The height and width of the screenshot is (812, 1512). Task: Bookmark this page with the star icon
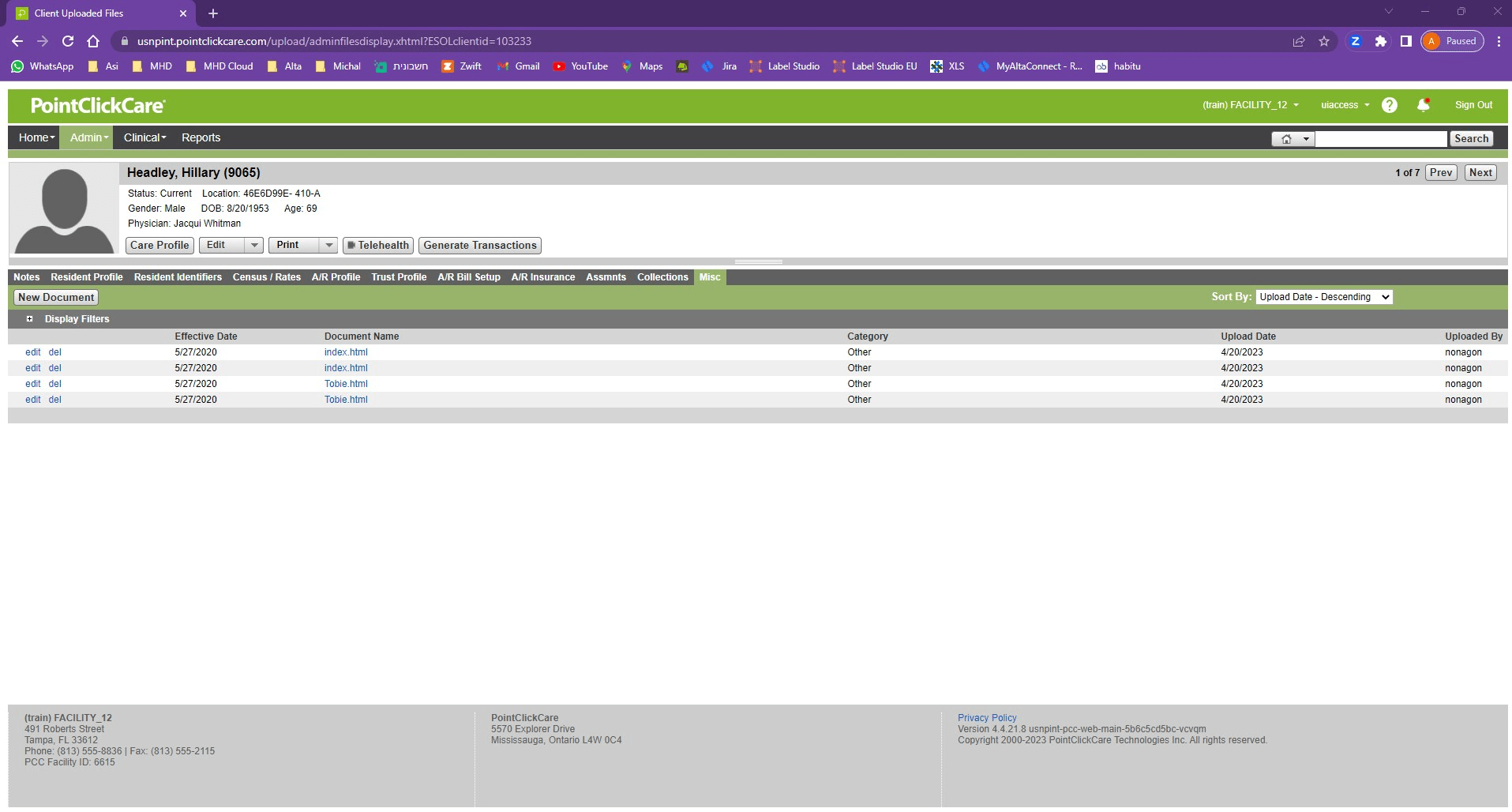tap(1324, 41)
